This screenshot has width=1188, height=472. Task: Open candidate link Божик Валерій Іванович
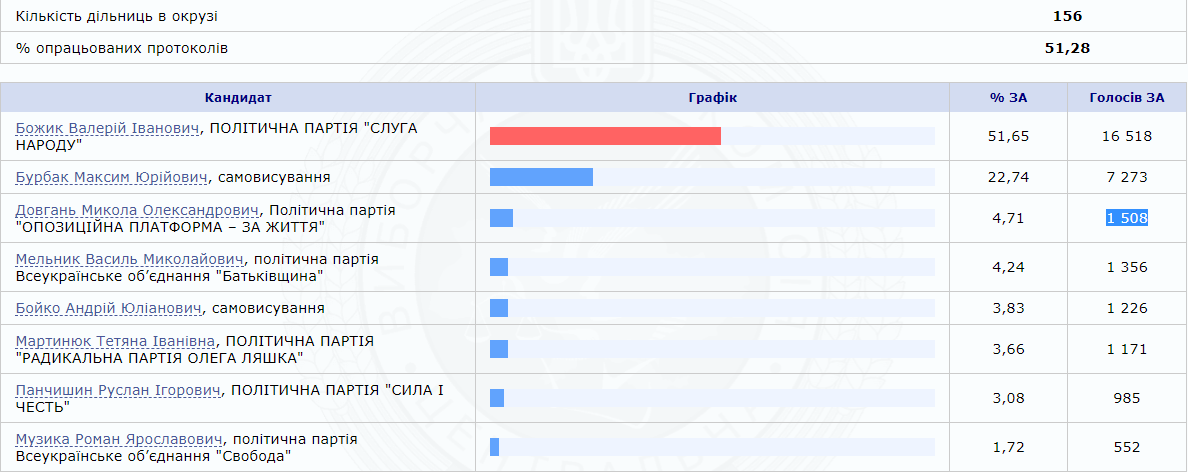point(108,128)
